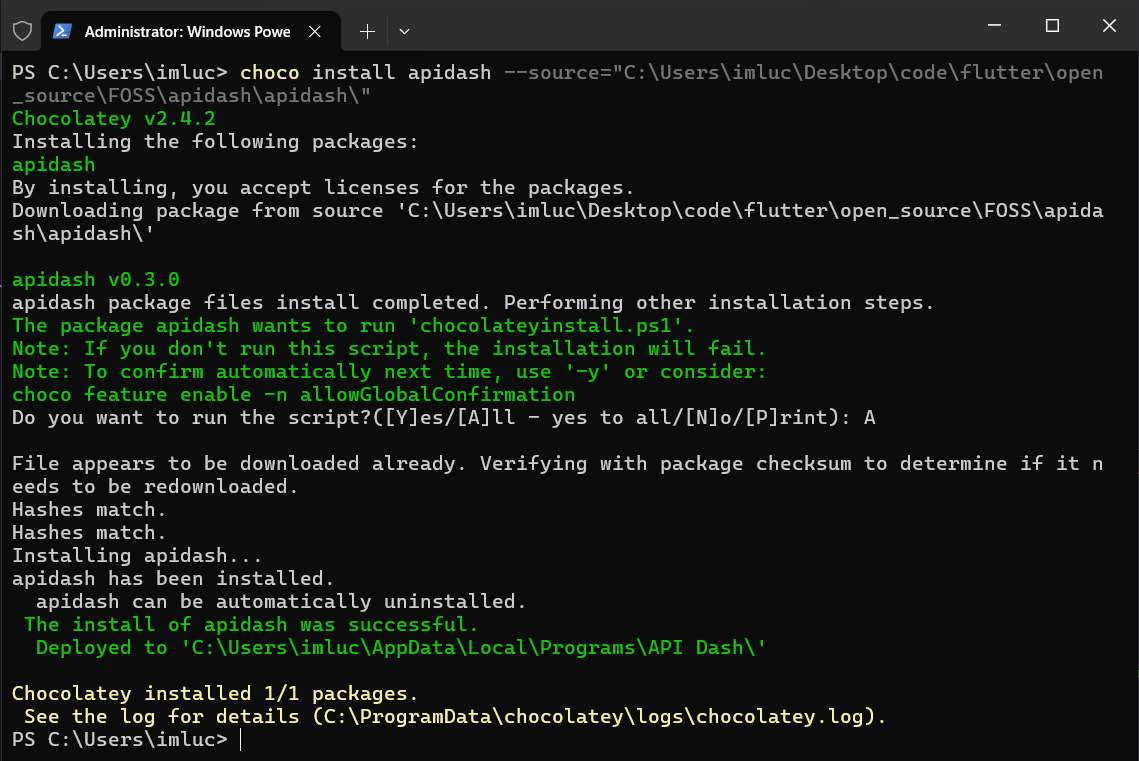Image resolution: width=1139 pixels, height=761 pixels.
Task: Click the 'File appears to be downloaded already' line
Action: click(557, 475)
